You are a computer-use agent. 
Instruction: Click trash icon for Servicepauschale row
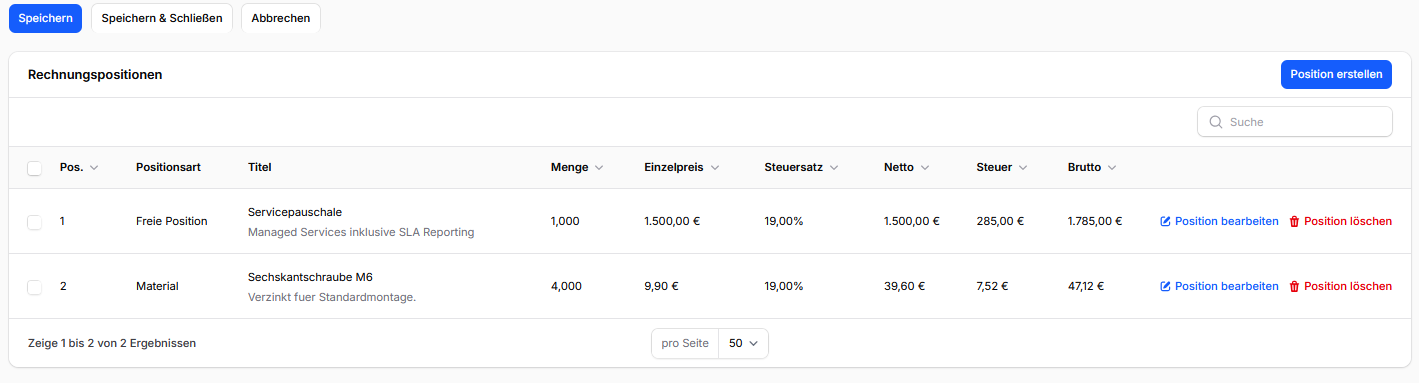pyautogui.click(x=1294, y=222)
